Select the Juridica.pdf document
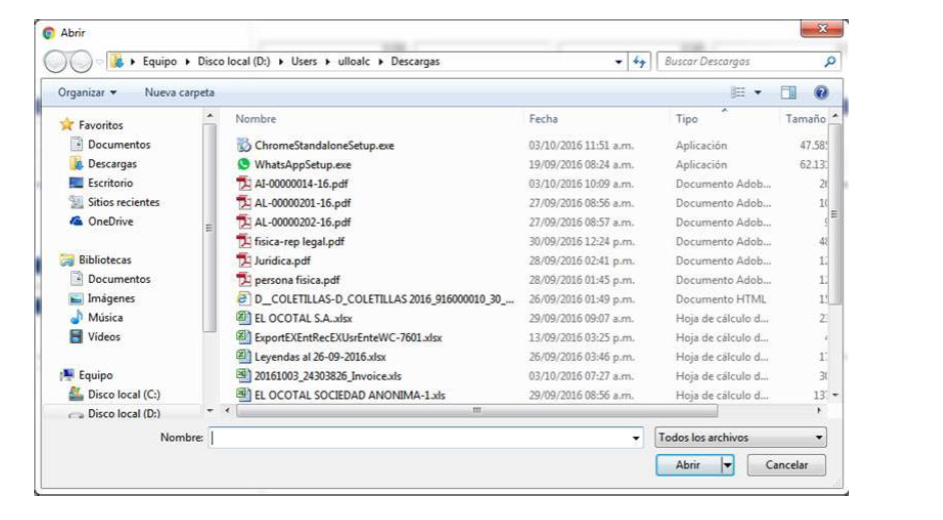 tap(282, 260)
